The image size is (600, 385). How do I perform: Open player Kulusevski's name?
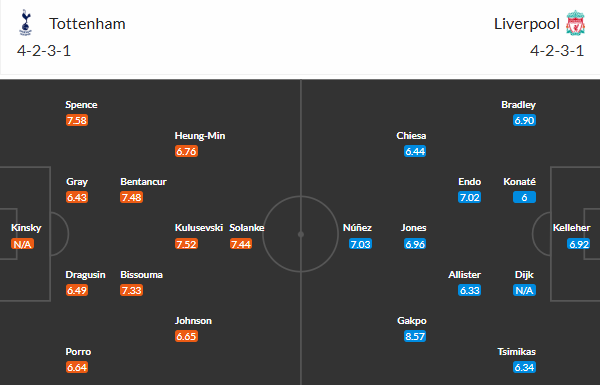[x=199, y=228]
